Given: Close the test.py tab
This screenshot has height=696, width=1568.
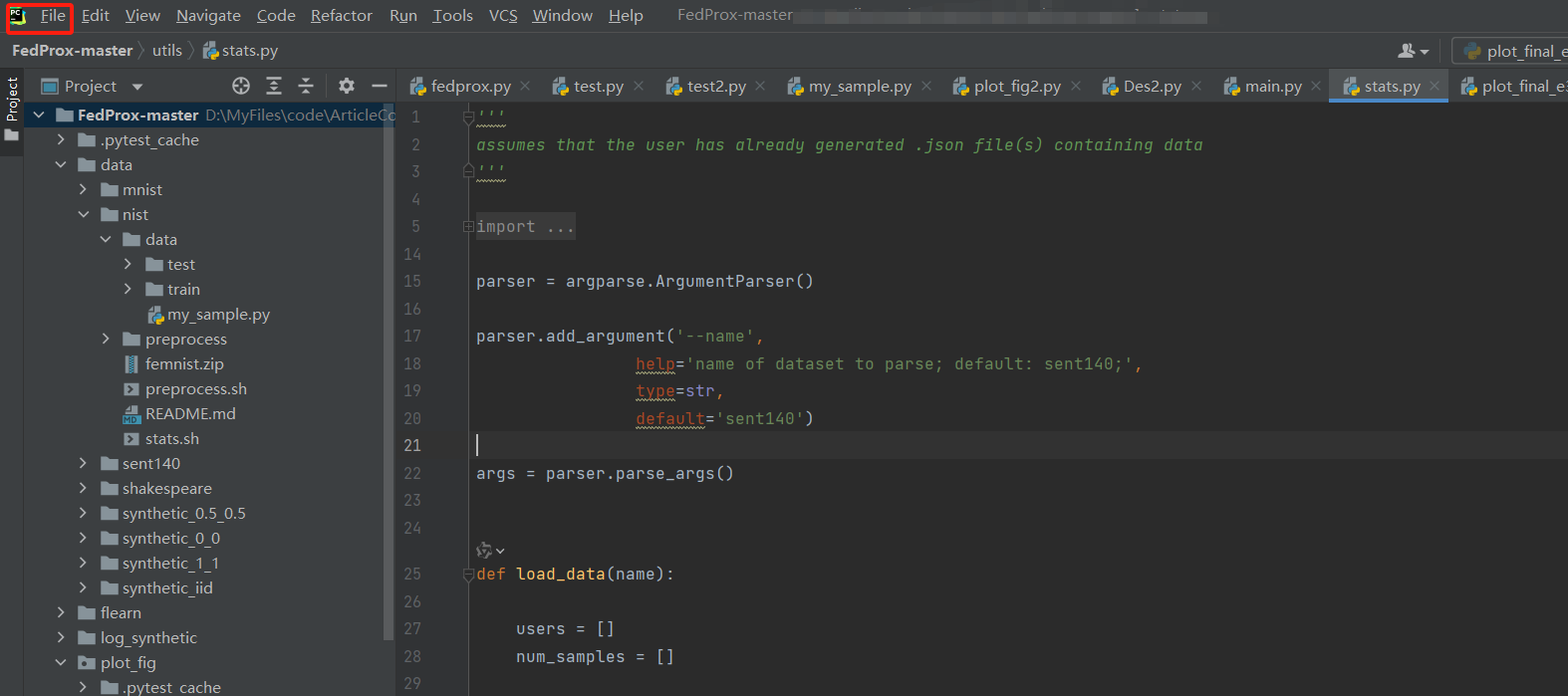Looking at the screenshot, I should click(639, 87).
